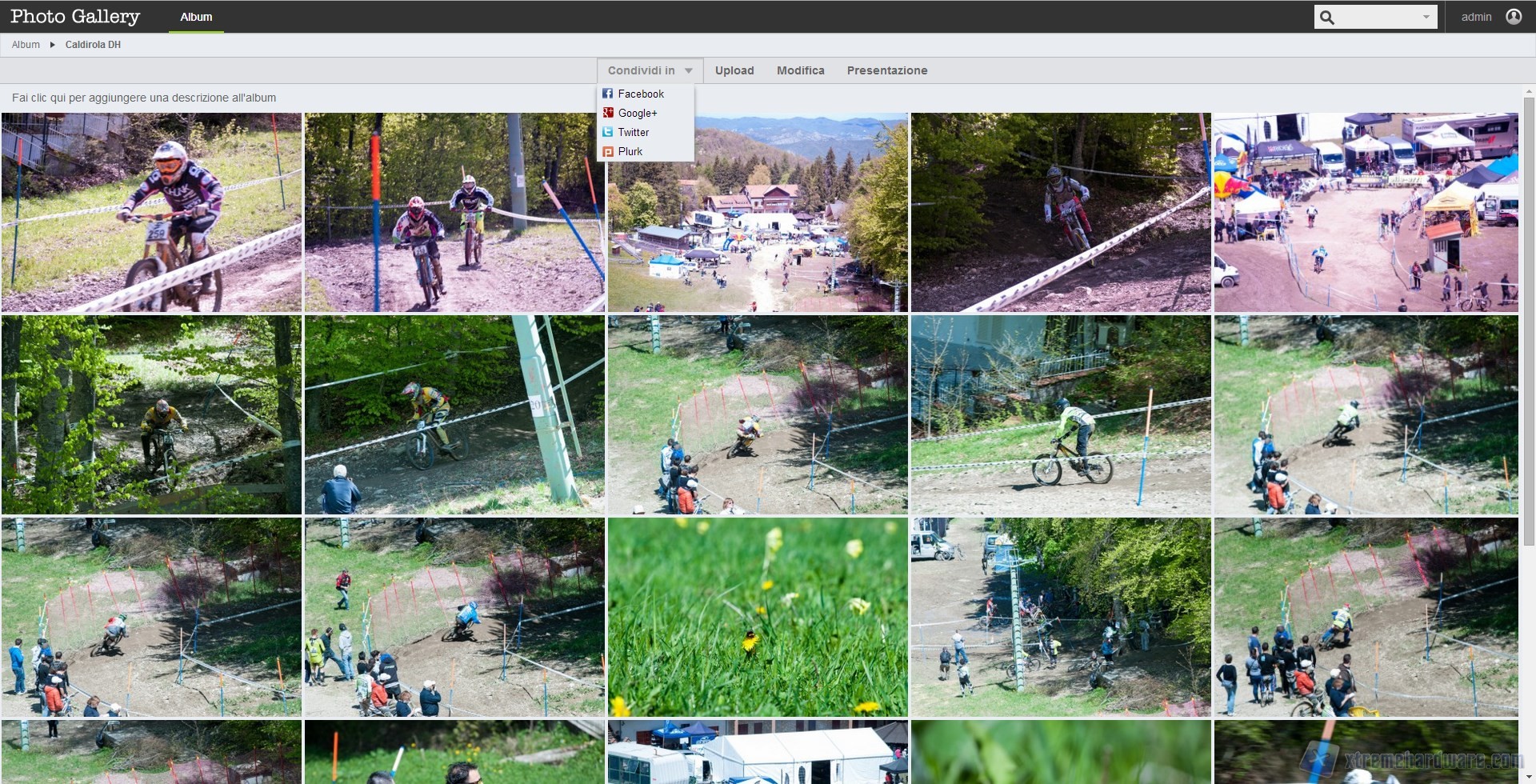
Task: Choose Plurk in the share menu
Action: [630, 151]
